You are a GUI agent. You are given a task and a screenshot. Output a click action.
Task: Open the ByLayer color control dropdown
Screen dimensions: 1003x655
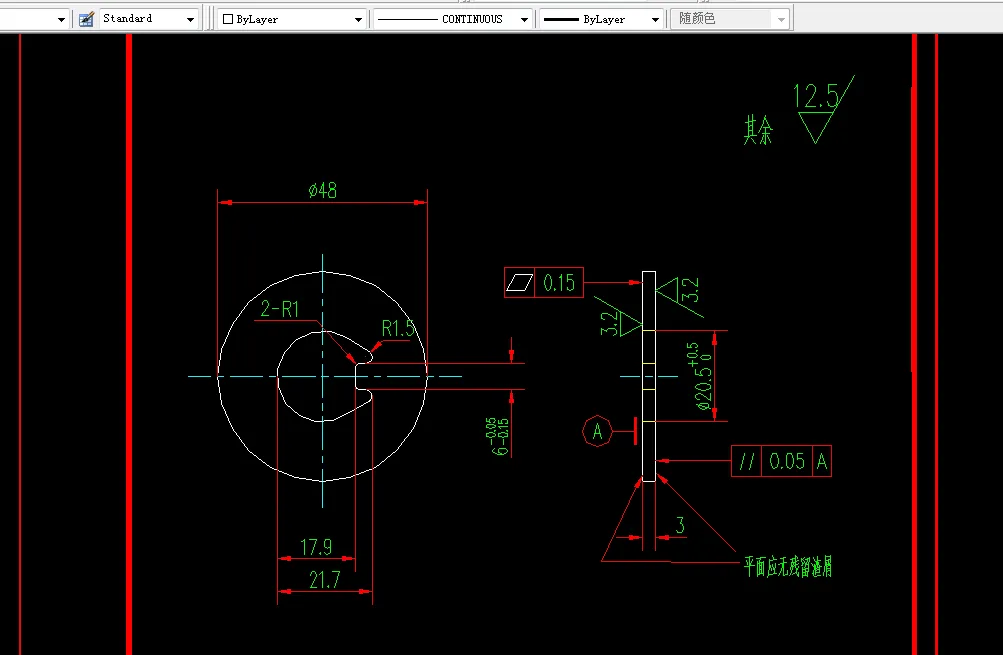pyautogui.click(x=292, y=19)
